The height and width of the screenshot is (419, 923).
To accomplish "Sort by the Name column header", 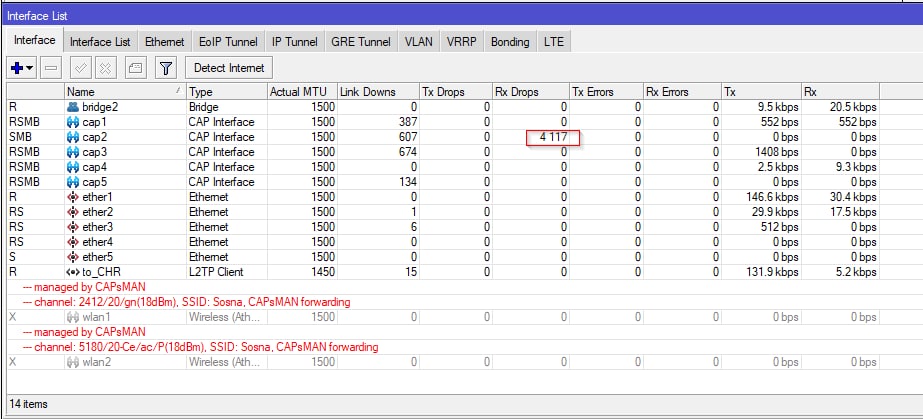I will (x=124, y=92).
